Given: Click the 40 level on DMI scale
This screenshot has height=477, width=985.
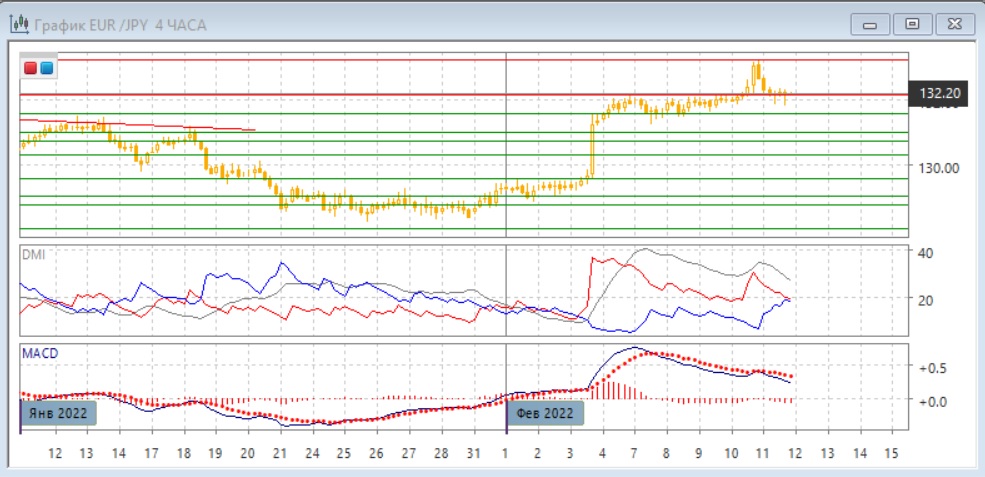Looking at the screenshot, I should tap(926, 252).
